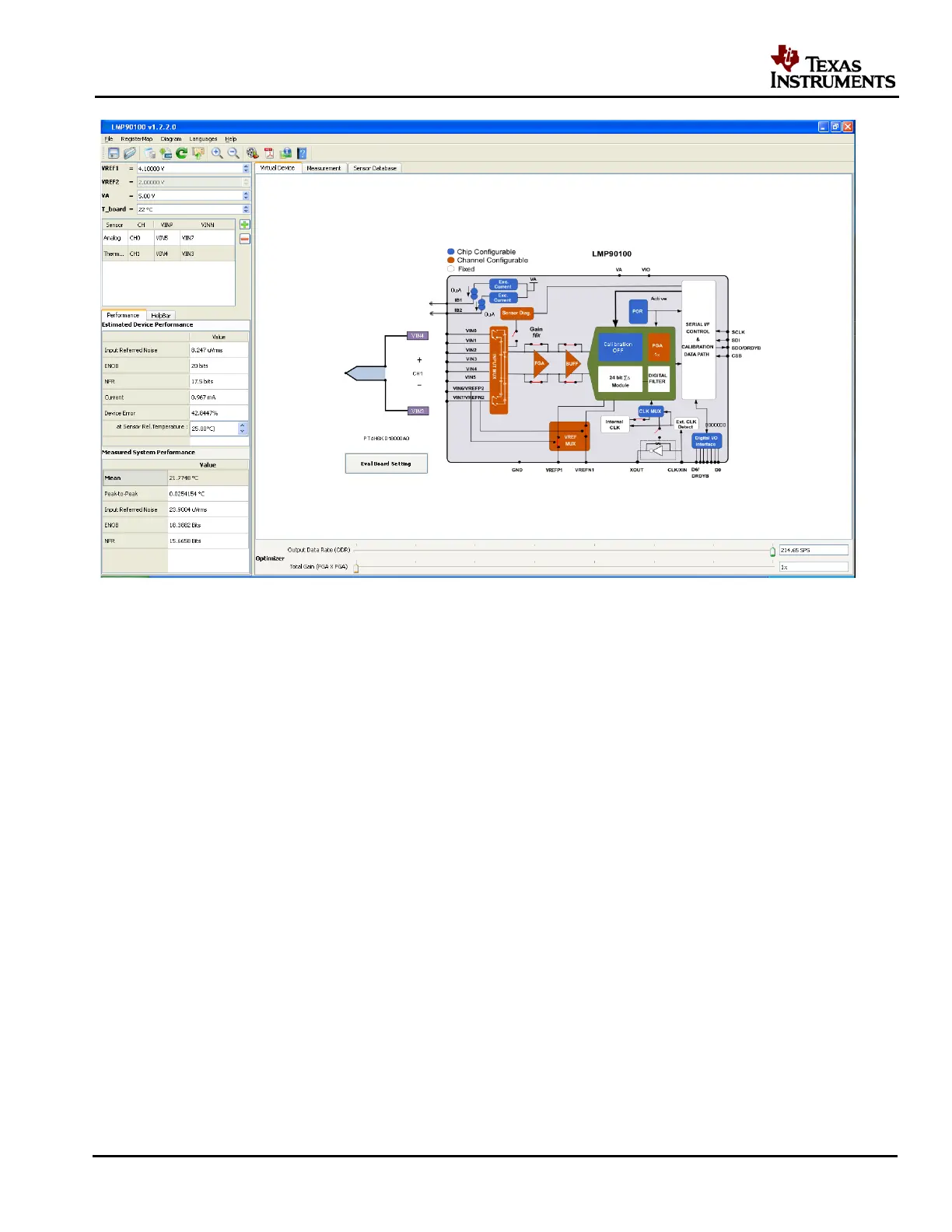
Task: Show the HelpBar tab
Action: pos(161,315)
